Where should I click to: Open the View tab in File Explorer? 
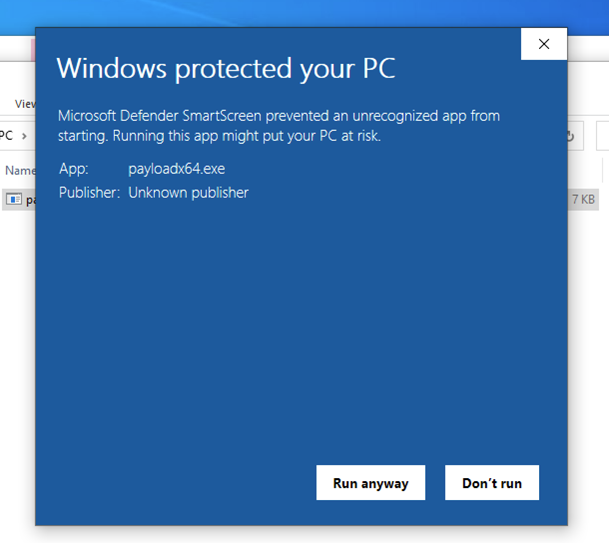[x=25, y=104]
